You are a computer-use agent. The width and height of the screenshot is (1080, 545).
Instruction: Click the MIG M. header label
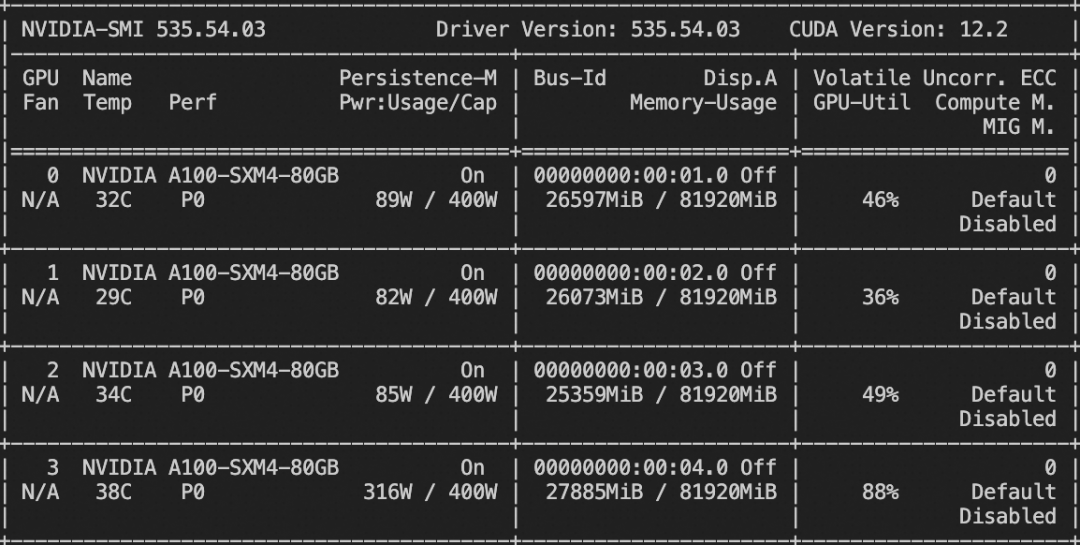click(x=1018, y=126)
